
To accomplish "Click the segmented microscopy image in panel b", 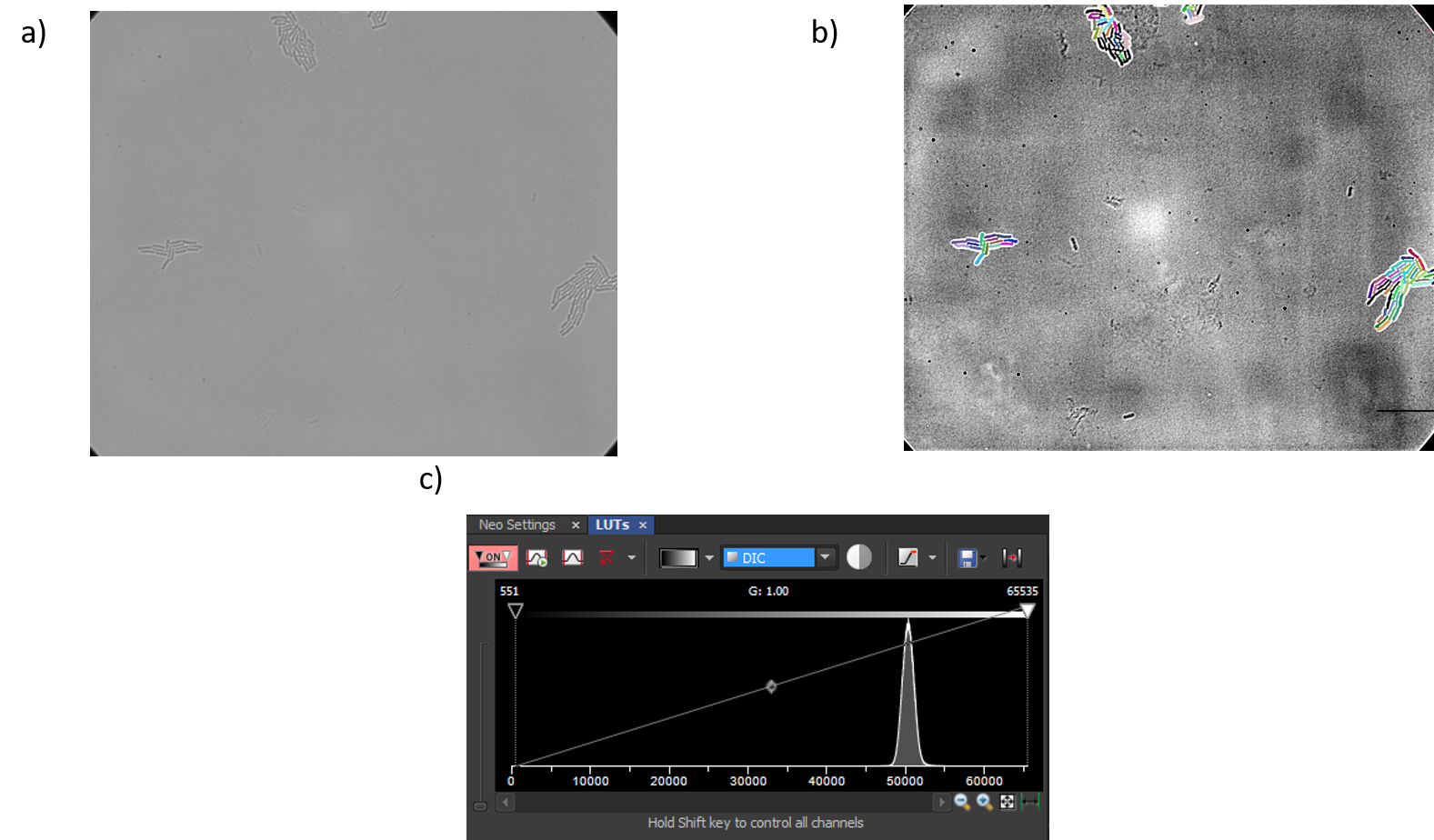I will tap(1168, 227).
